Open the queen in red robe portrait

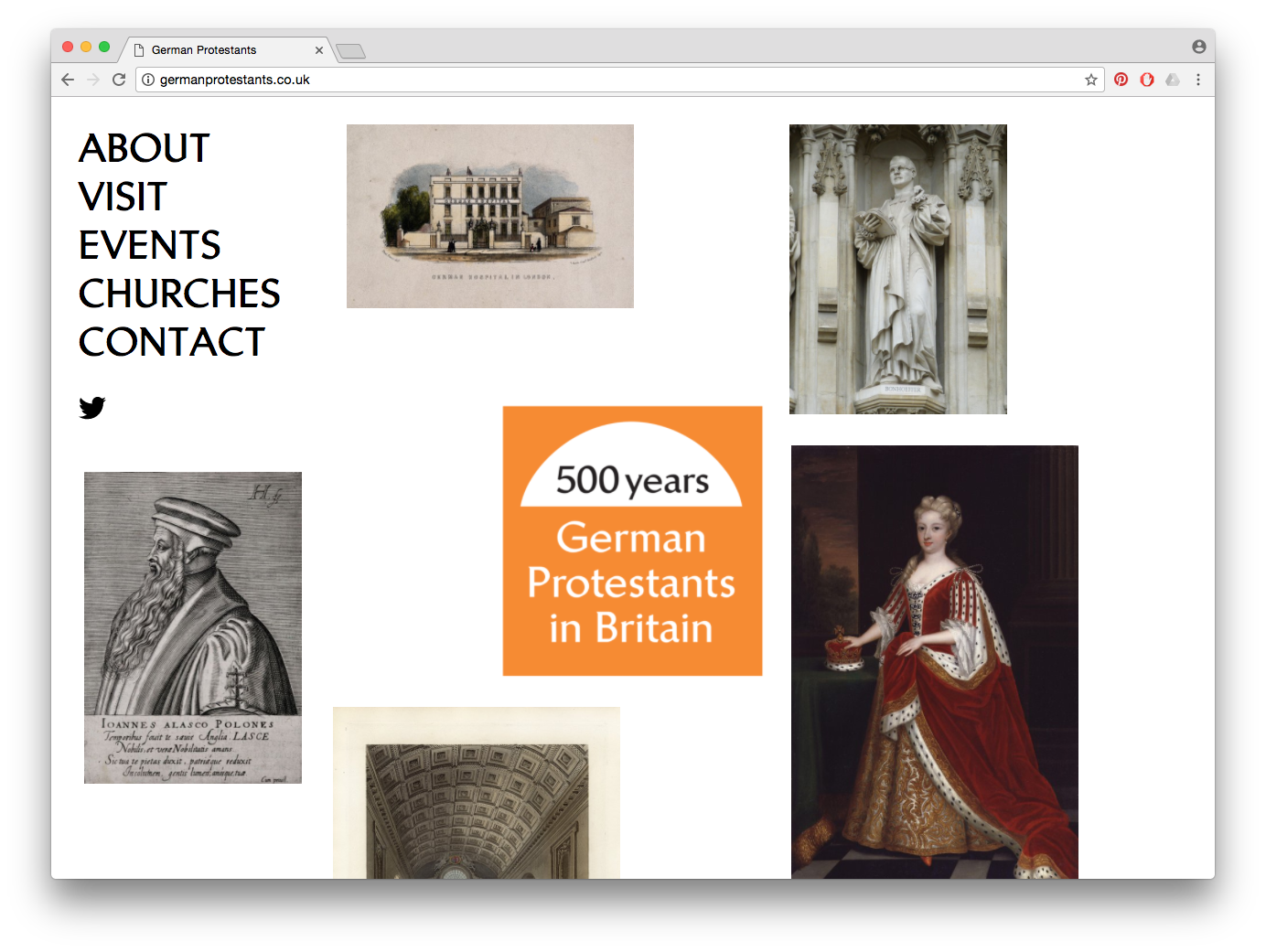click(x=935, y=662)
